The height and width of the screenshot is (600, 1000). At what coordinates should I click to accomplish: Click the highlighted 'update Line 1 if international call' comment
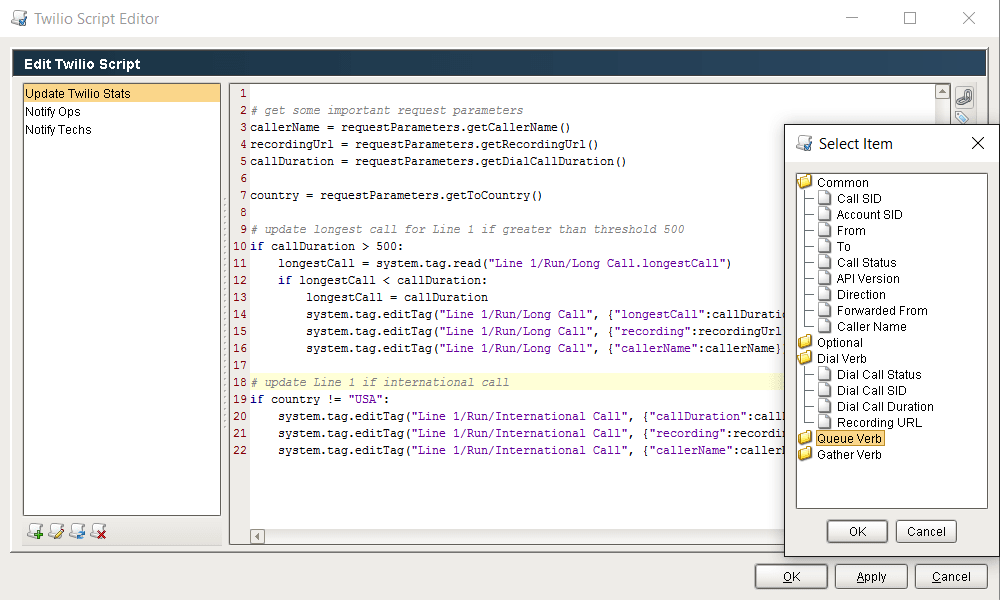(x=379, y=383)
